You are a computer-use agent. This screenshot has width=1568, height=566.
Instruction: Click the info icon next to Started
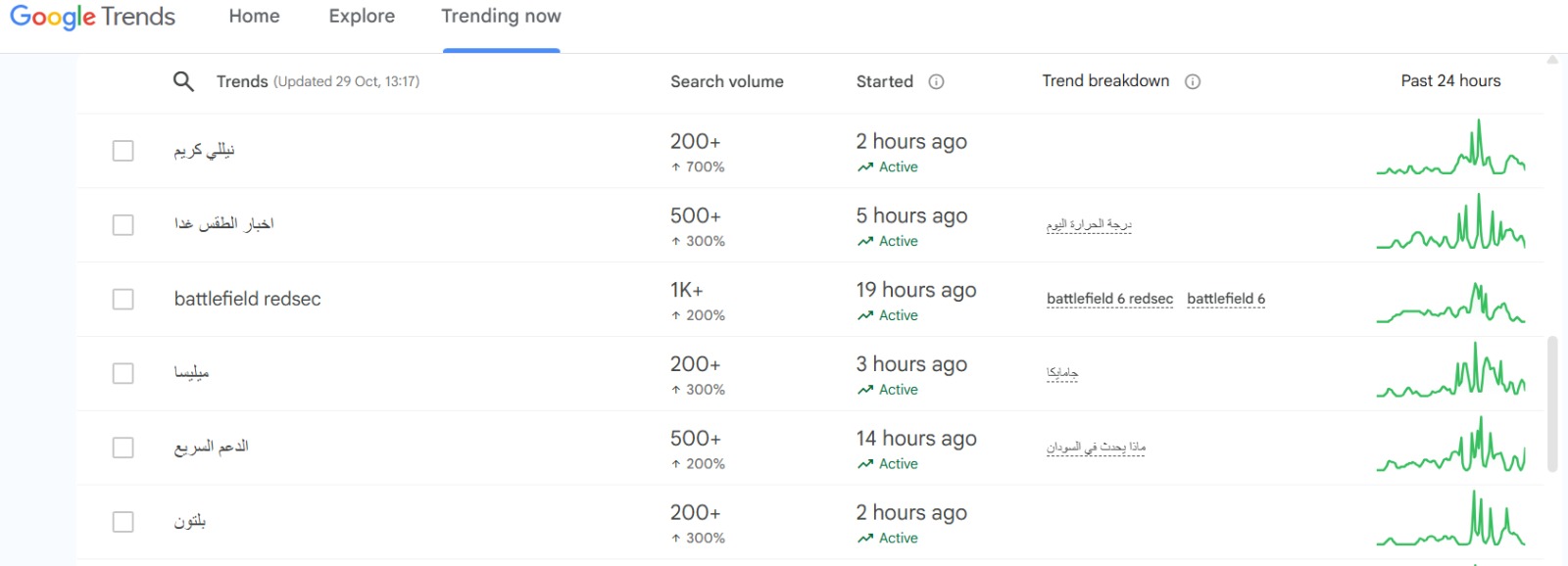coord(936,81)
